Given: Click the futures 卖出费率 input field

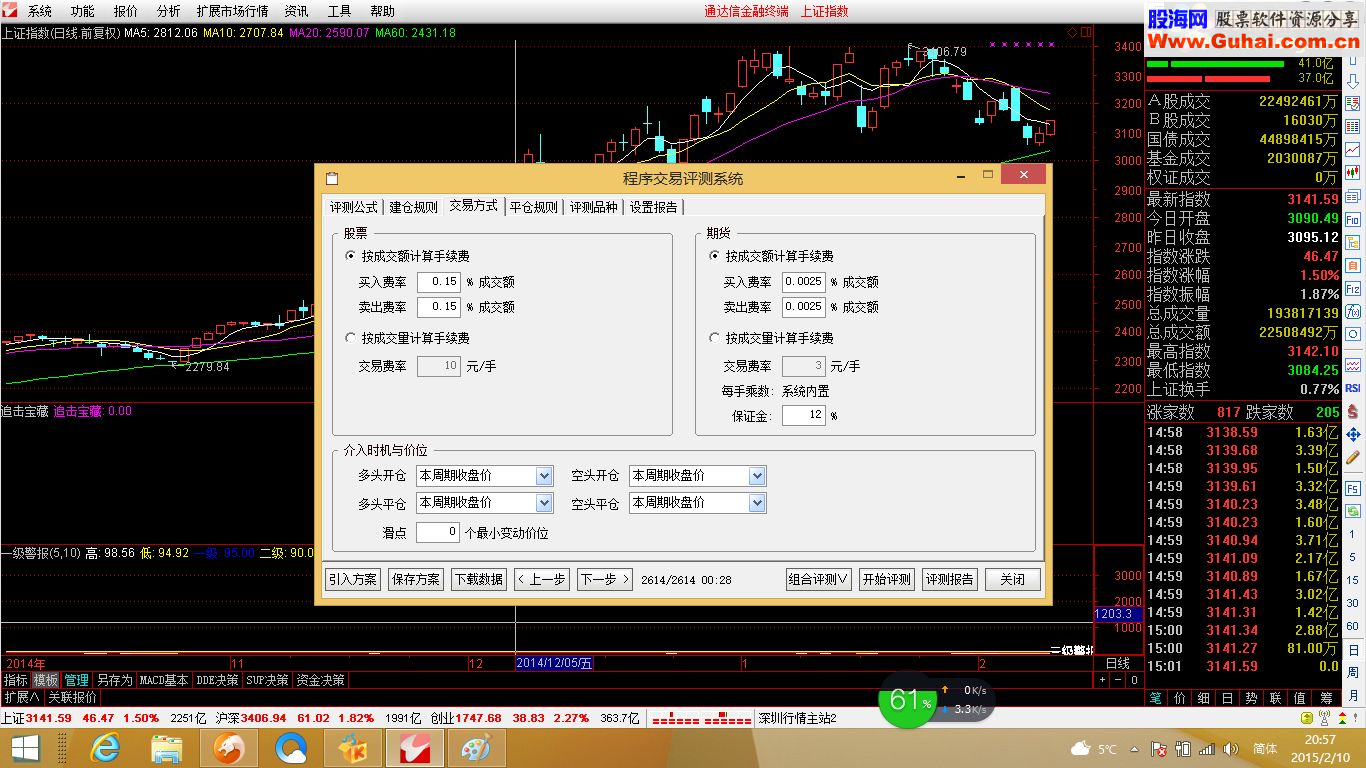Looking at the screenshot, I should coord(803,307).
